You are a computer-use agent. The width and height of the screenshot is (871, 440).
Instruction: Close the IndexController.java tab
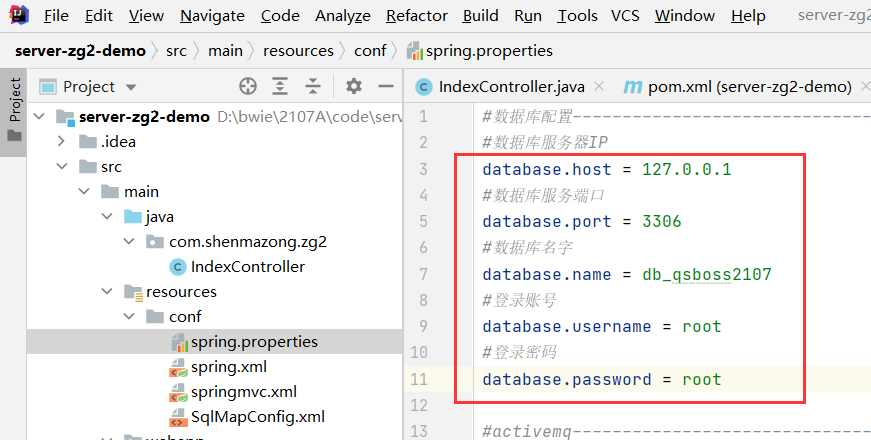click(599, 86)
